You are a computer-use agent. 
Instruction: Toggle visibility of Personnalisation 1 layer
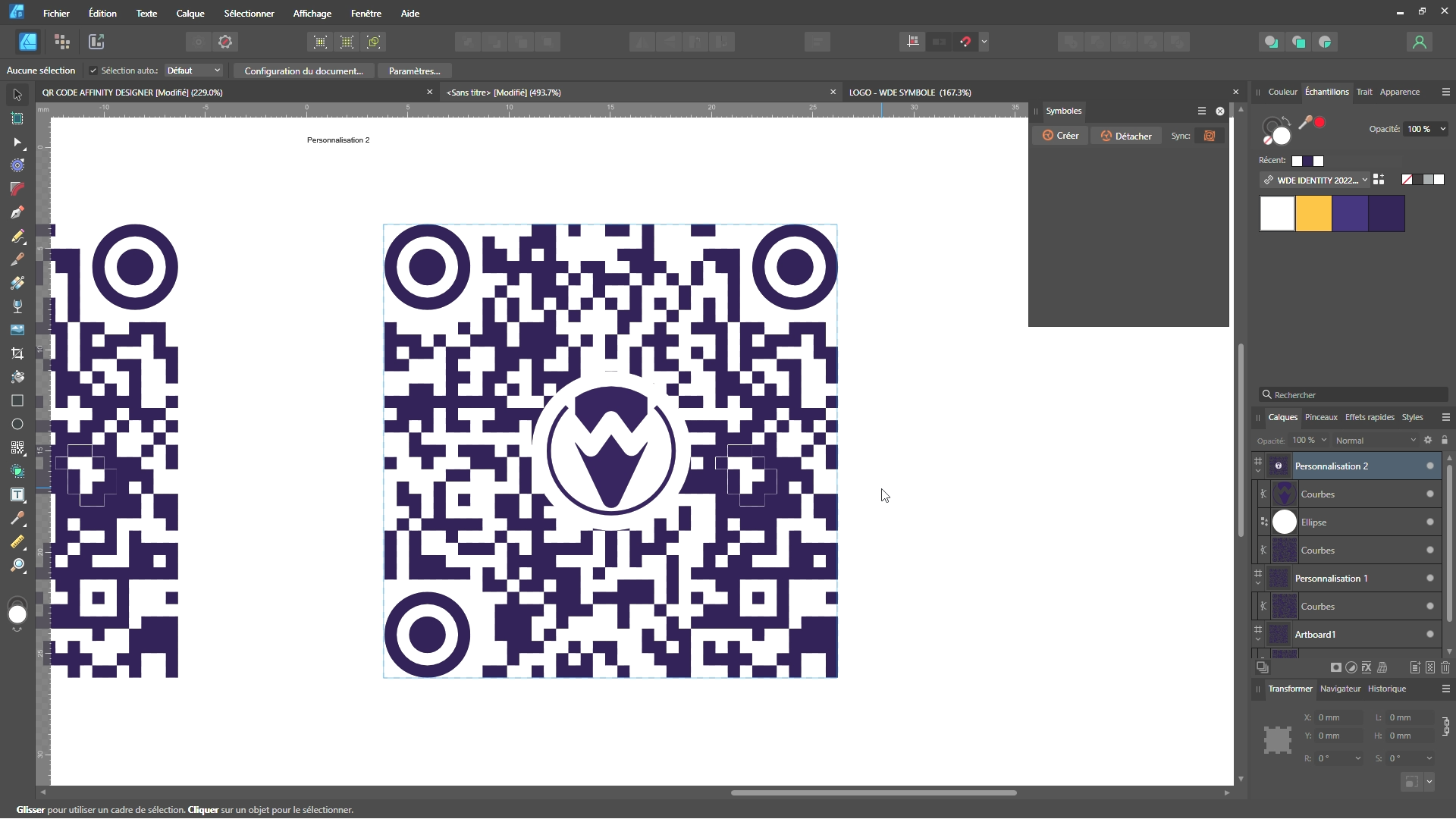click(1429, 578)
